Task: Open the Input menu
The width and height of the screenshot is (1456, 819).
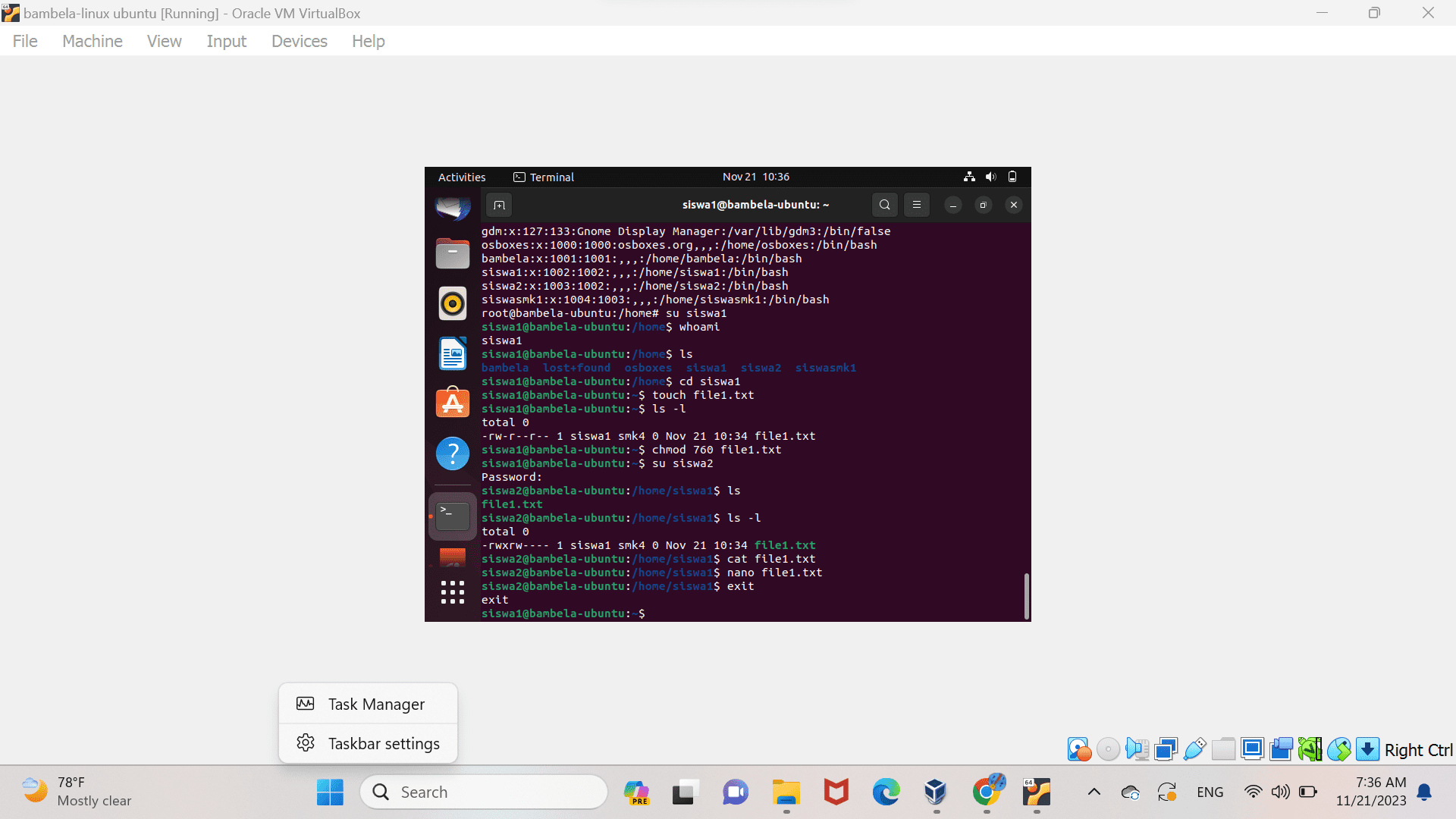Action: (226, 41)
